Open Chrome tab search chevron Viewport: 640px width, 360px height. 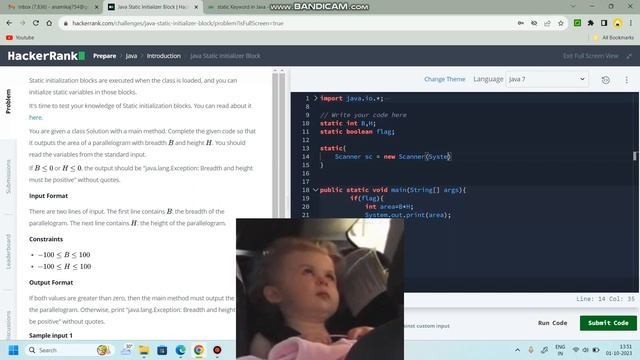573,7
